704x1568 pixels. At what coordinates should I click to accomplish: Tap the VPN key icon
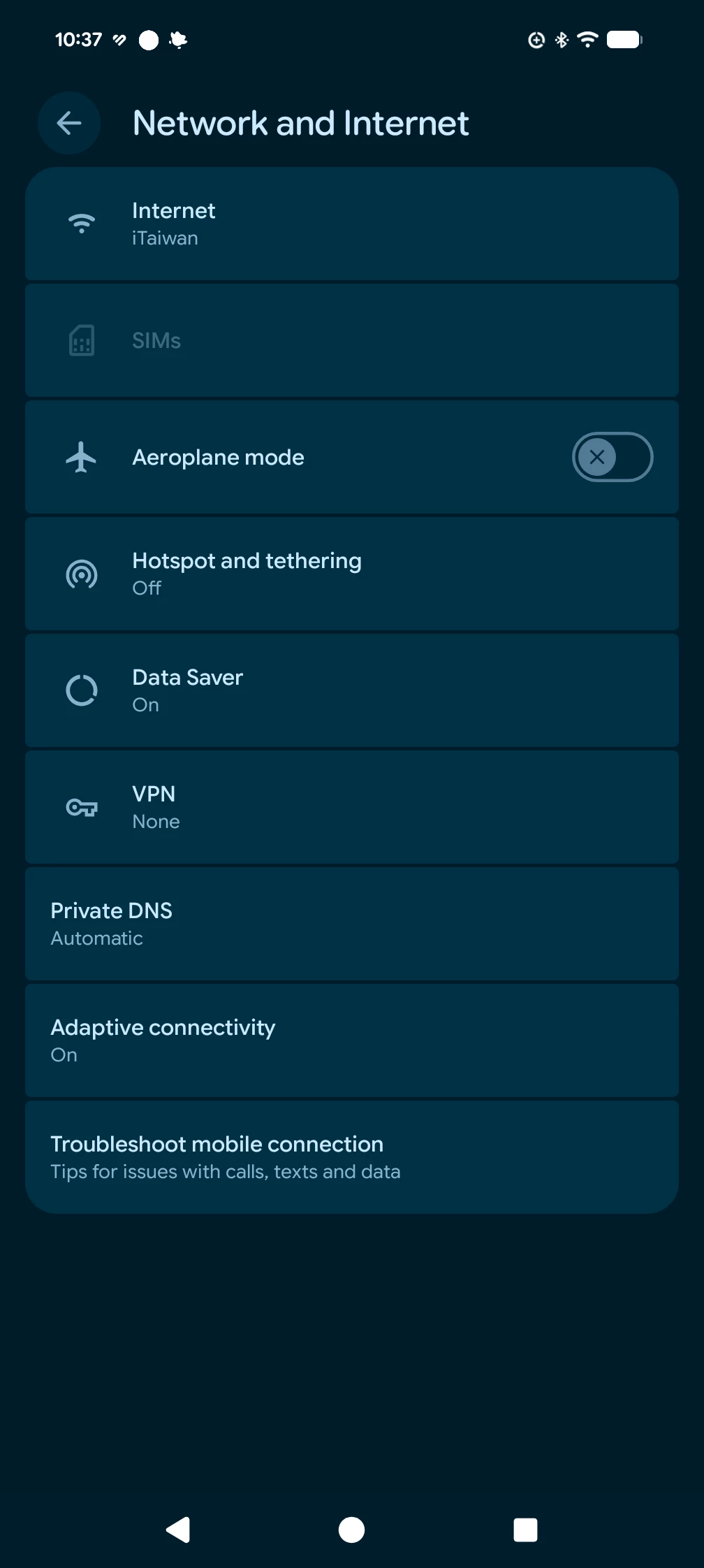pos(82,808)
